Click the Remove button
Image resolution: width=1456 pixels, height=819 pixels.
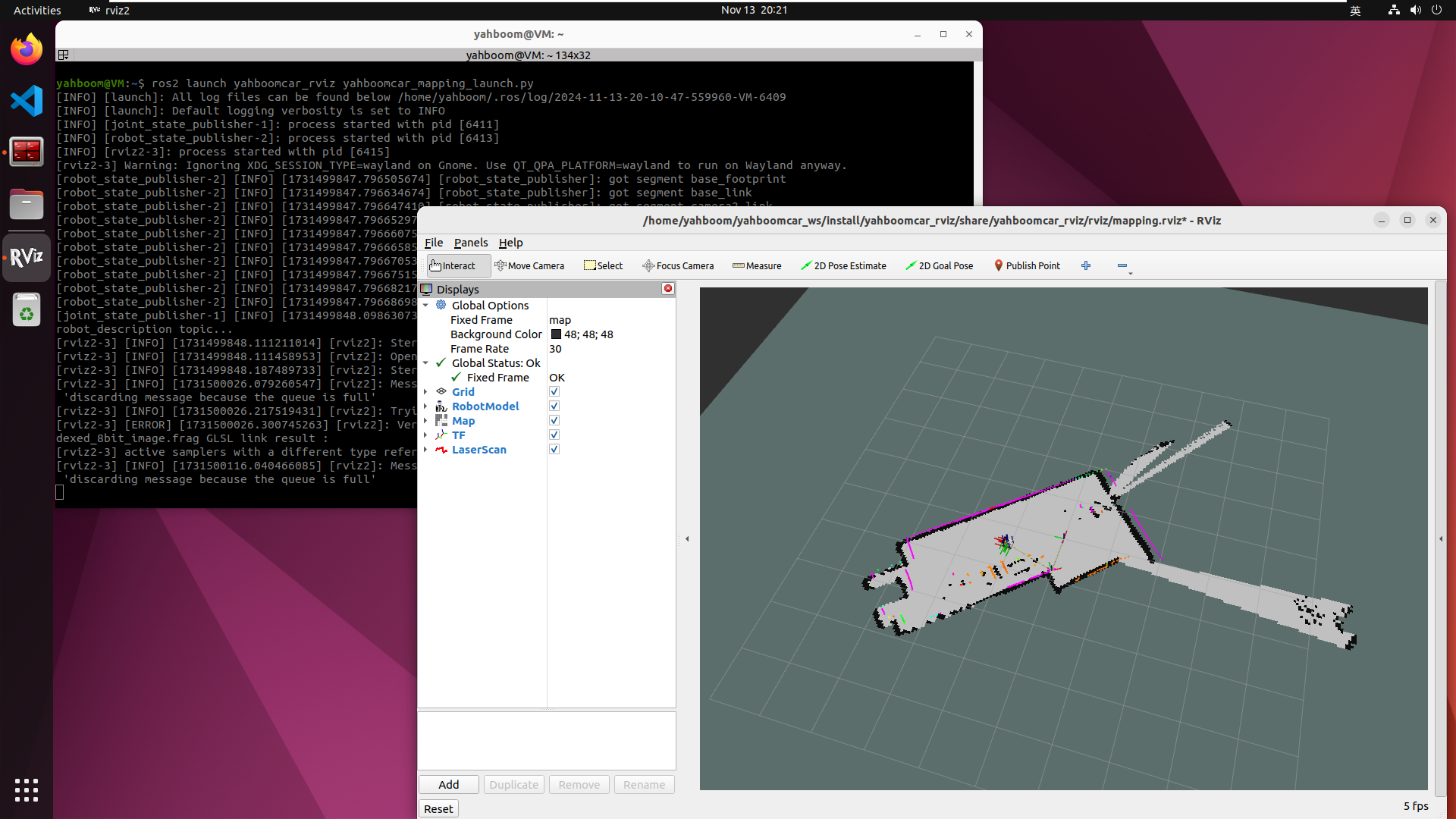579,784
